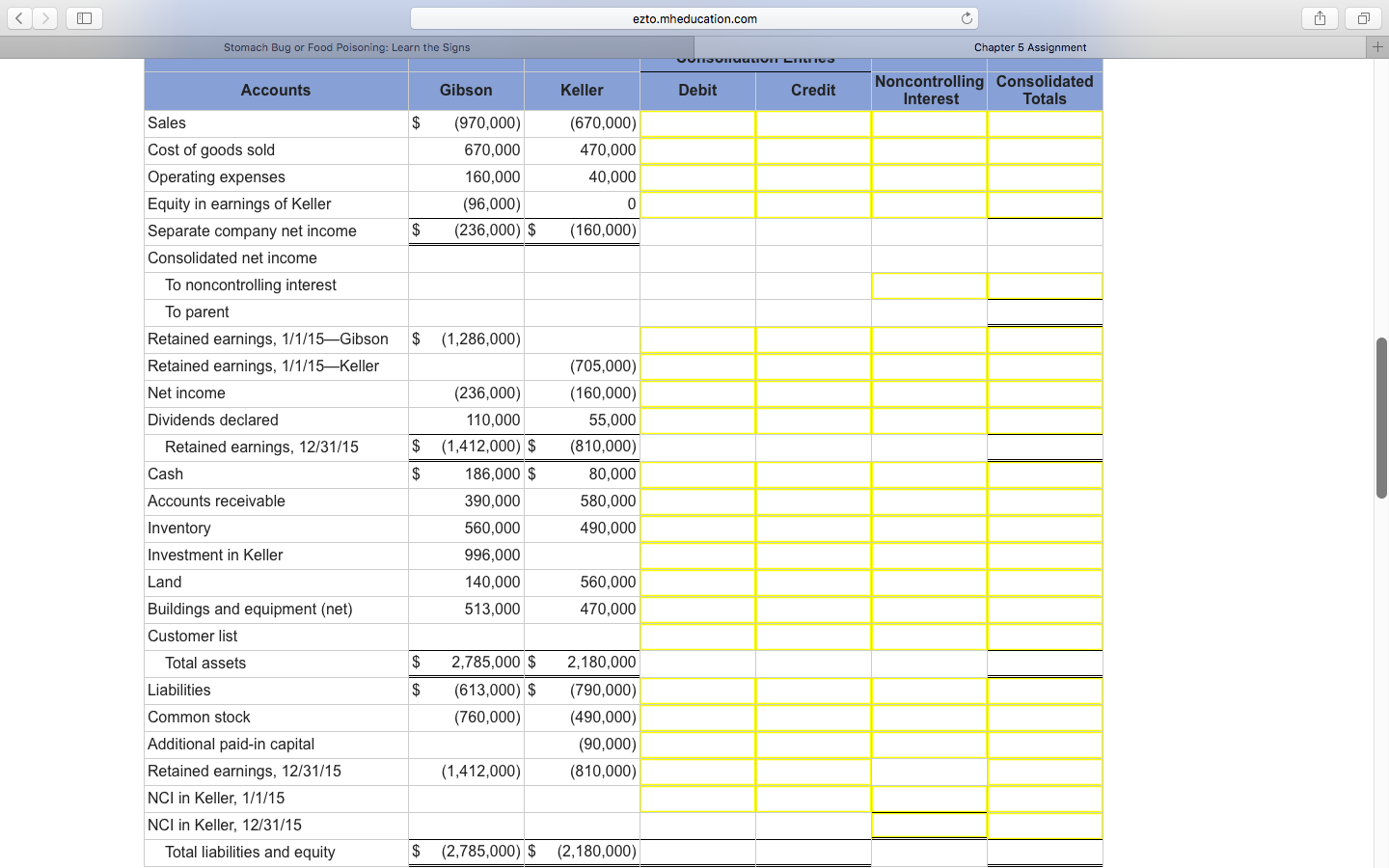Viewport: 1389px width, 868px height.
Task: Go forward with the Safari forward arrow
Action: [x=45, y=18]
